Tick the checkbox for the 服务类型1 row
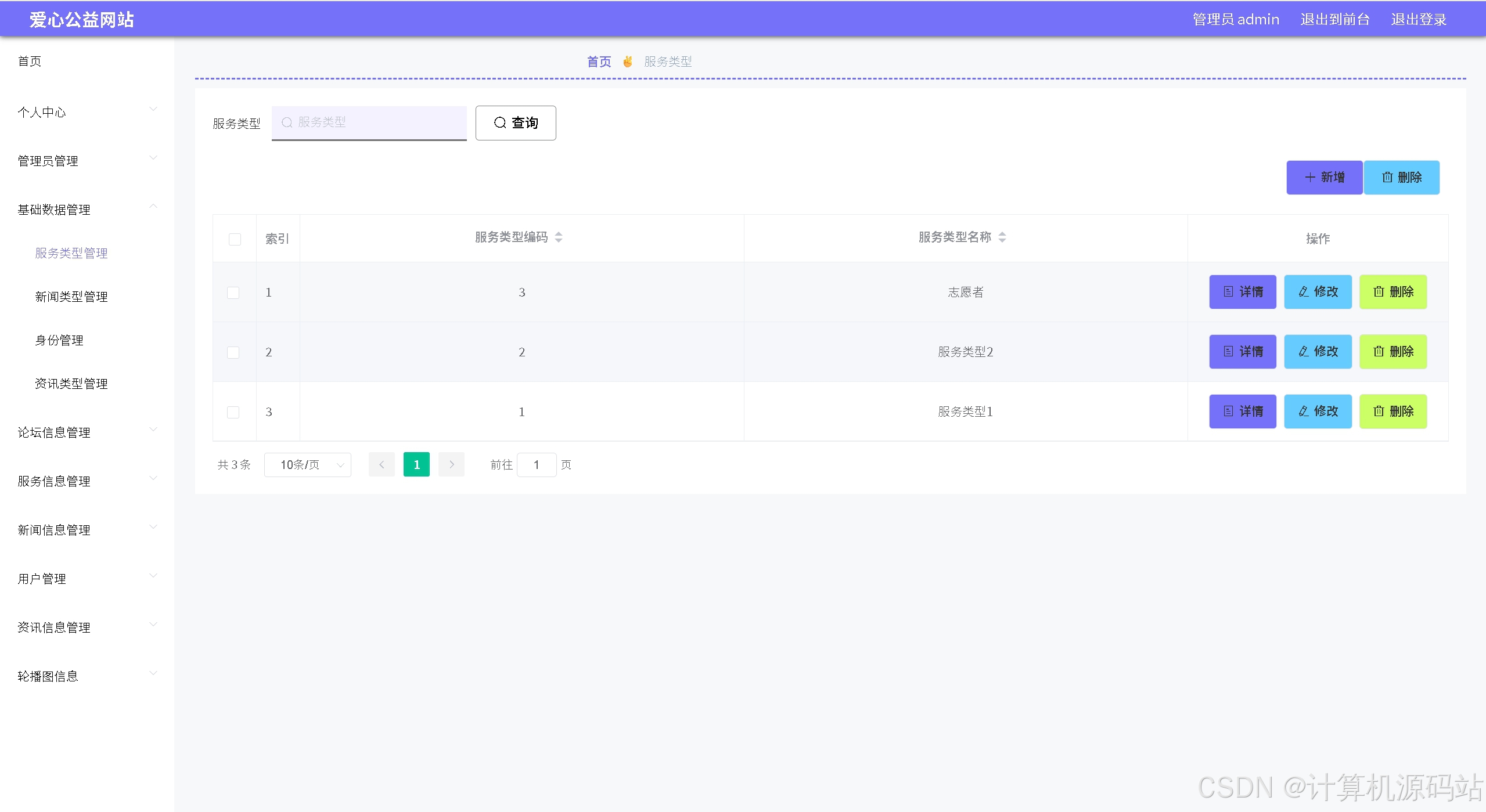The image size is (1486, 812). pyautogui.click(x=233, y=412)
